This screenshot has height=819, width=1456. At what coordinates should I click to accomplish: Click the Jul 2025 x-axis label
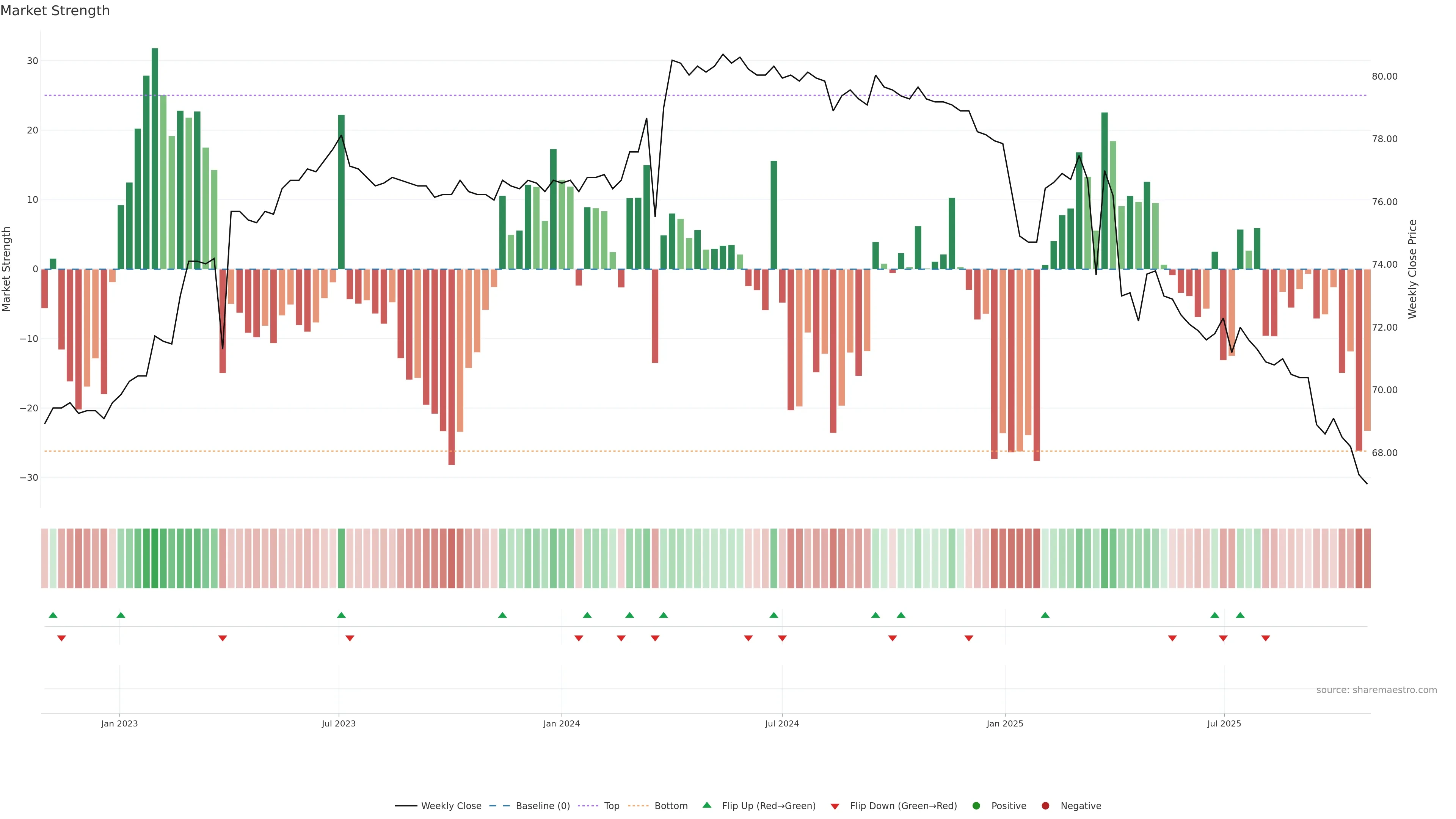(1224, 723)
